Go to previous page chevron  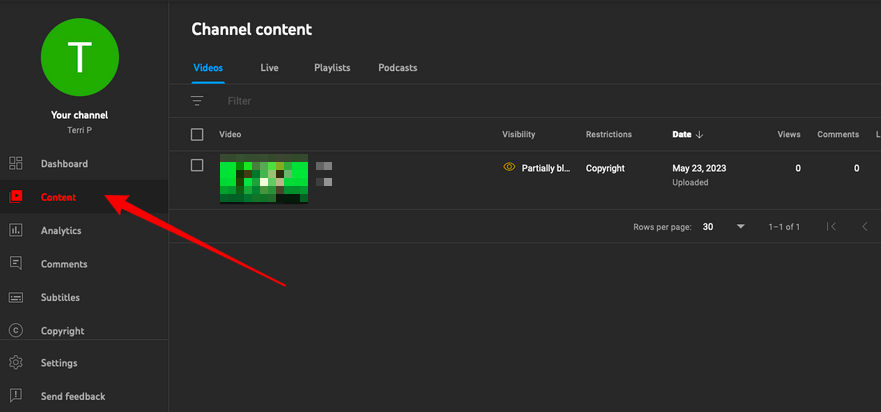click(x=865, y=227)
